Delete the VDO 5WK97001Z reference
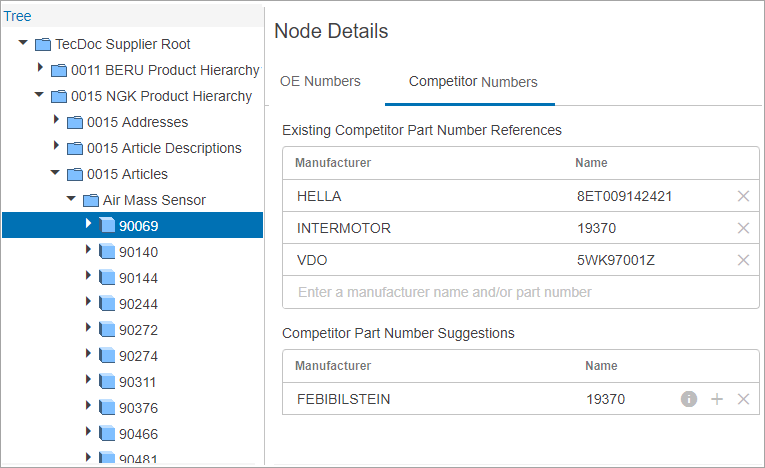This screenshot has height=468, width=765. point(743,260)
